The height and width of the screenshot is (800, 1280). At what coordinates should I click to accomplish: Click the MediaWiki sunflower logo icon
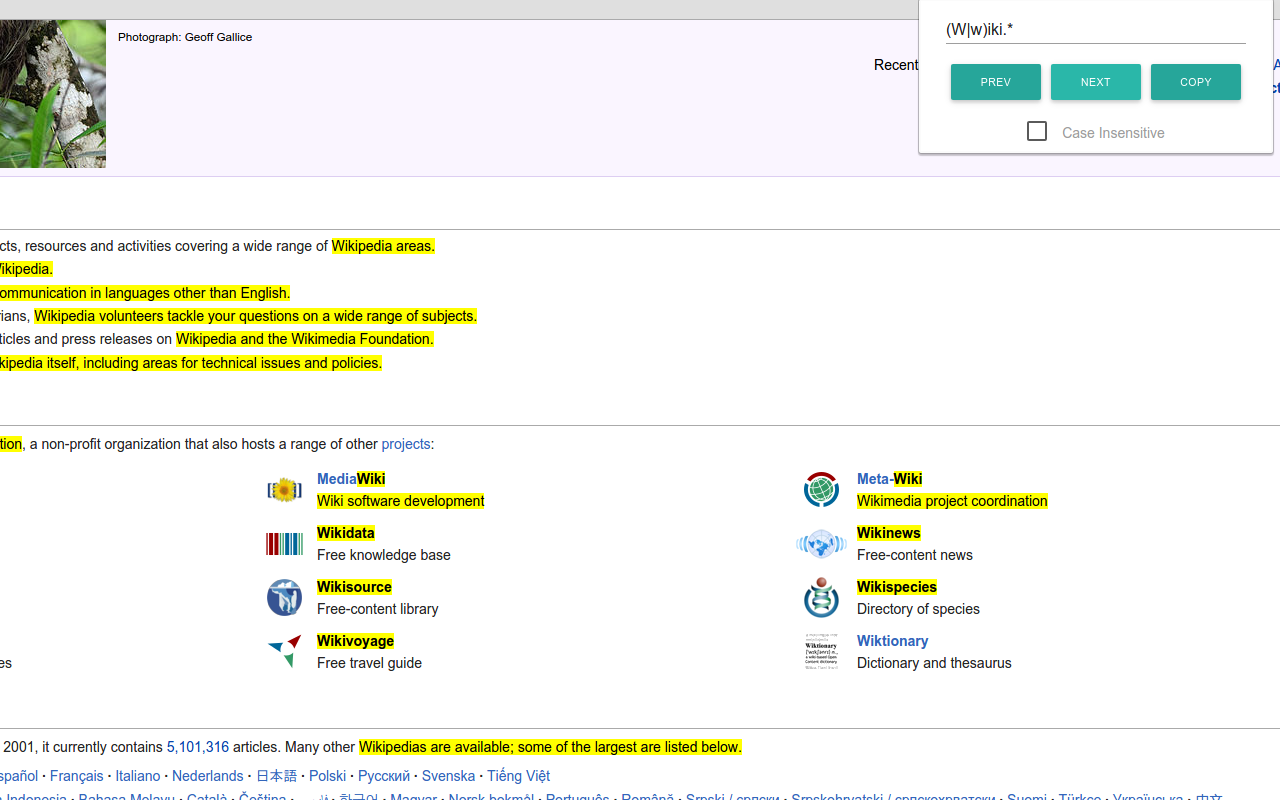click(284, 490)
